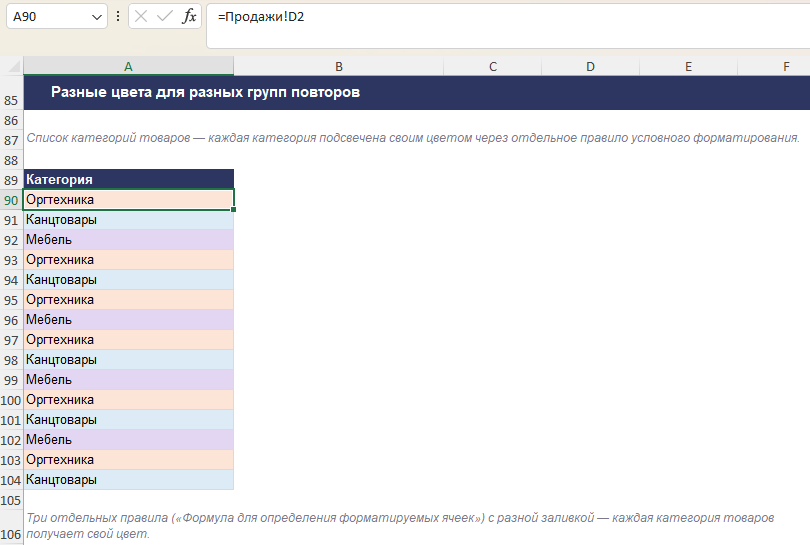Select row 105 header
This screenshot has width=810, height=545.
11,500
